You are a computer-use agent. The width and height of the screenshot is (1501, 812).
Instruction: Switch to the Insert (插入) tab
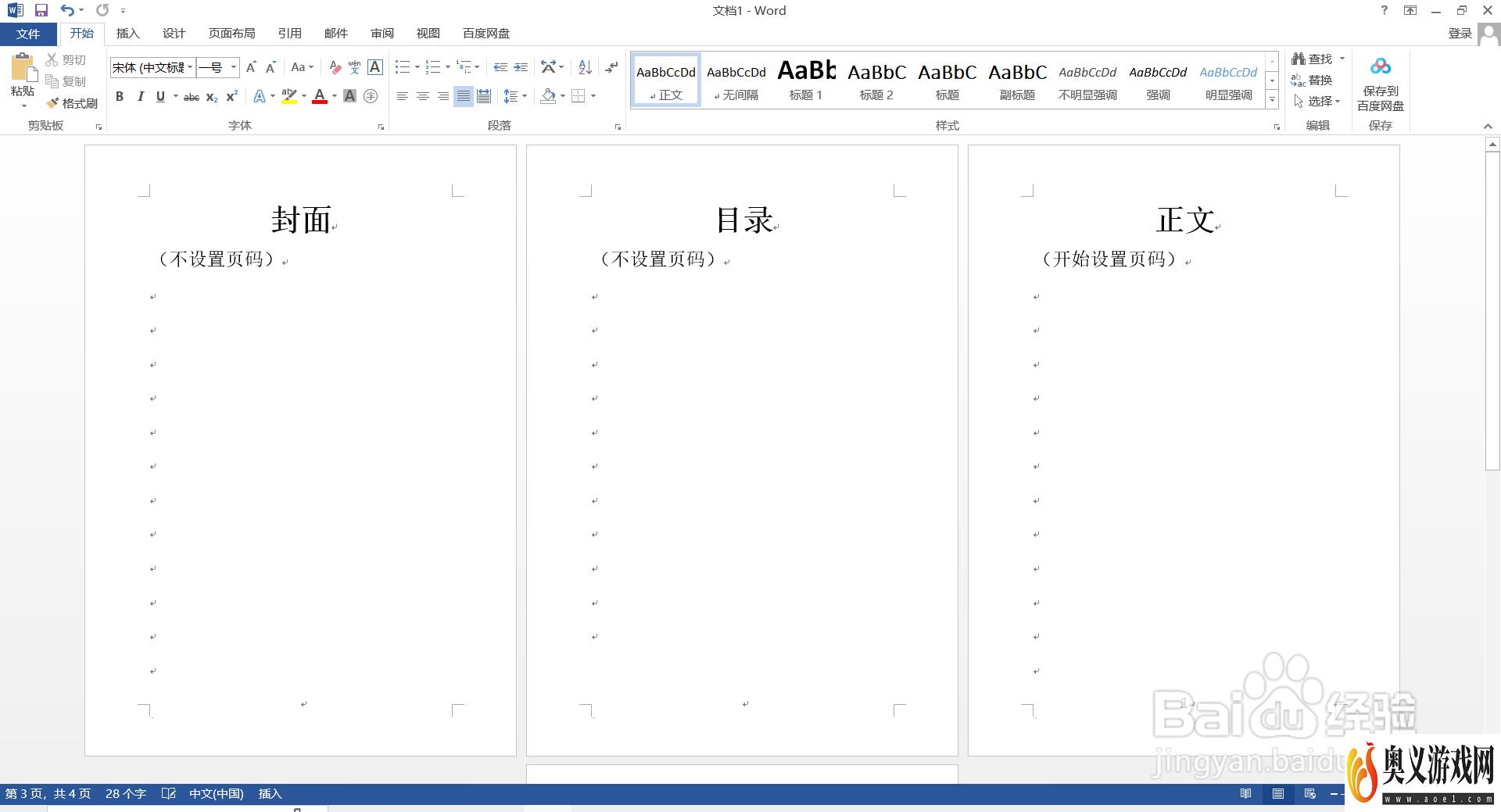(x=127, y=34)
